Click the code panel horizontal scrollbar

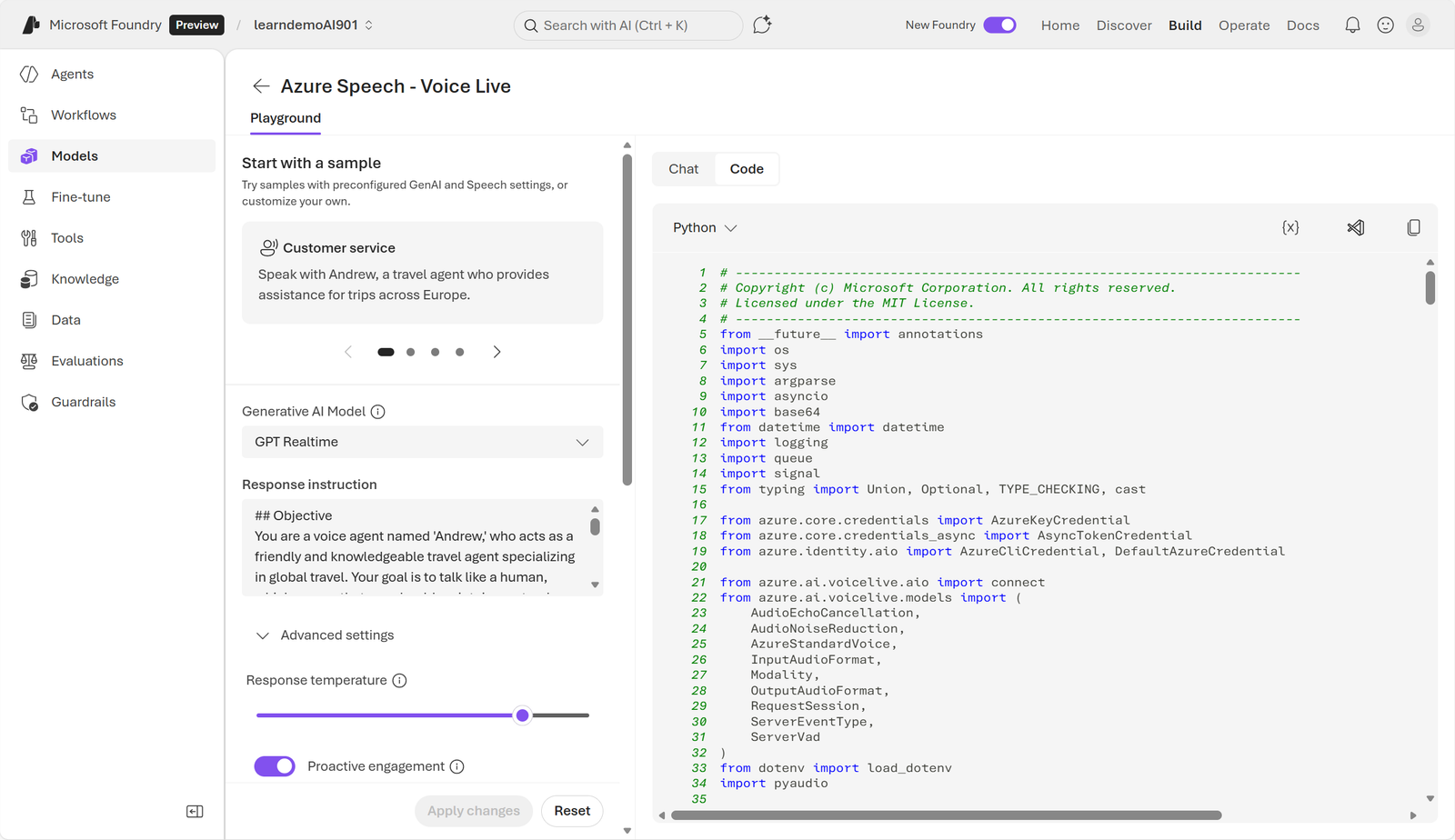pos(946,815)
